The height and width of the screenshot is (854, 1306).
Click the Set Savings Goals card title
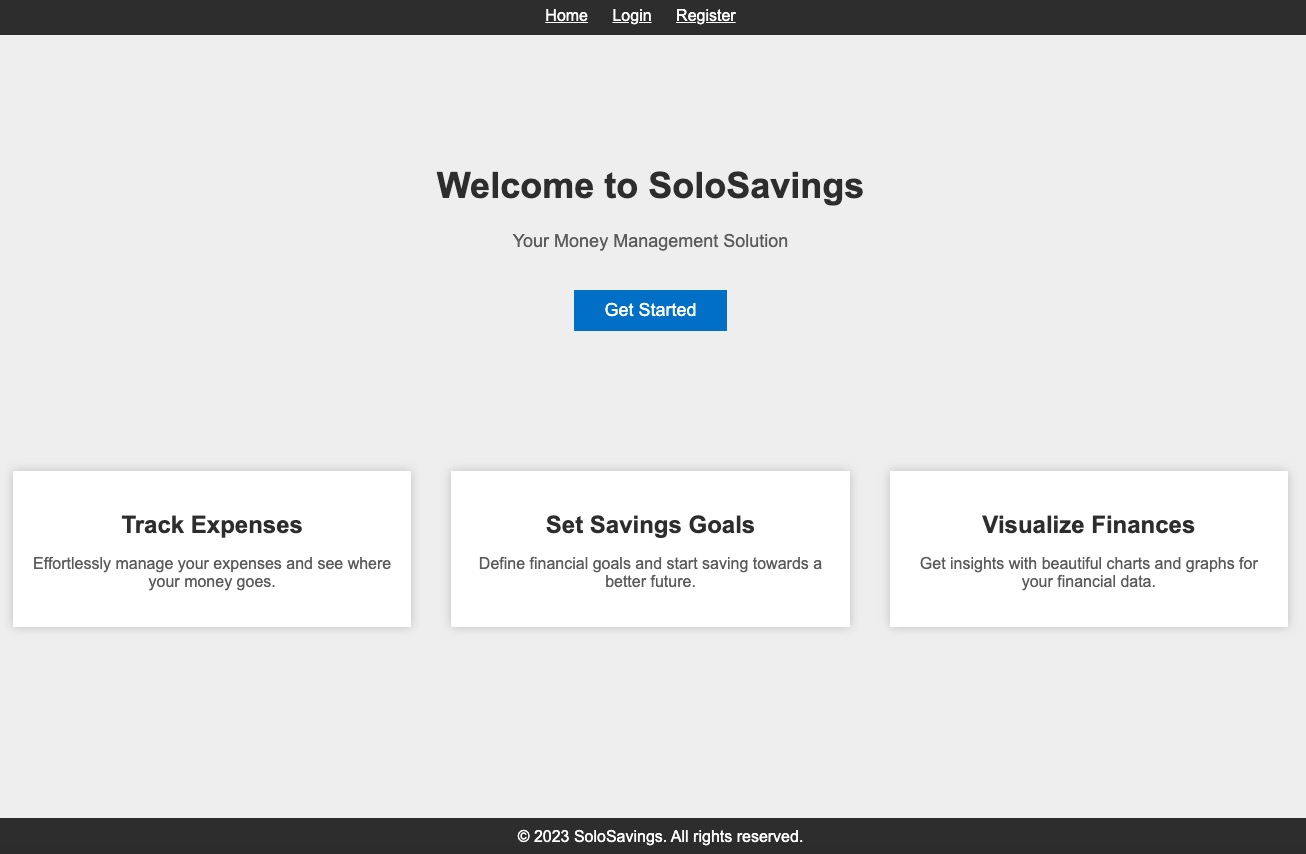tap(650, 524)
